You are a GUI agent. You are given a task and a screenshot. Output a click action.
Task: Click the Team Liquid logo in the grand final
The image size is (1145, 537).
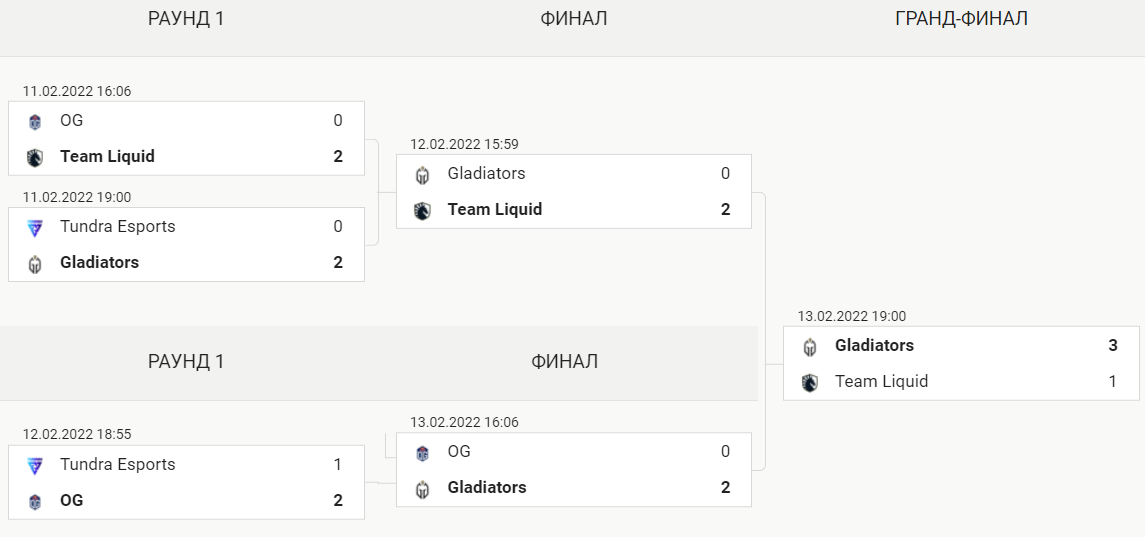pyautogui.click(x=809, y=383)
